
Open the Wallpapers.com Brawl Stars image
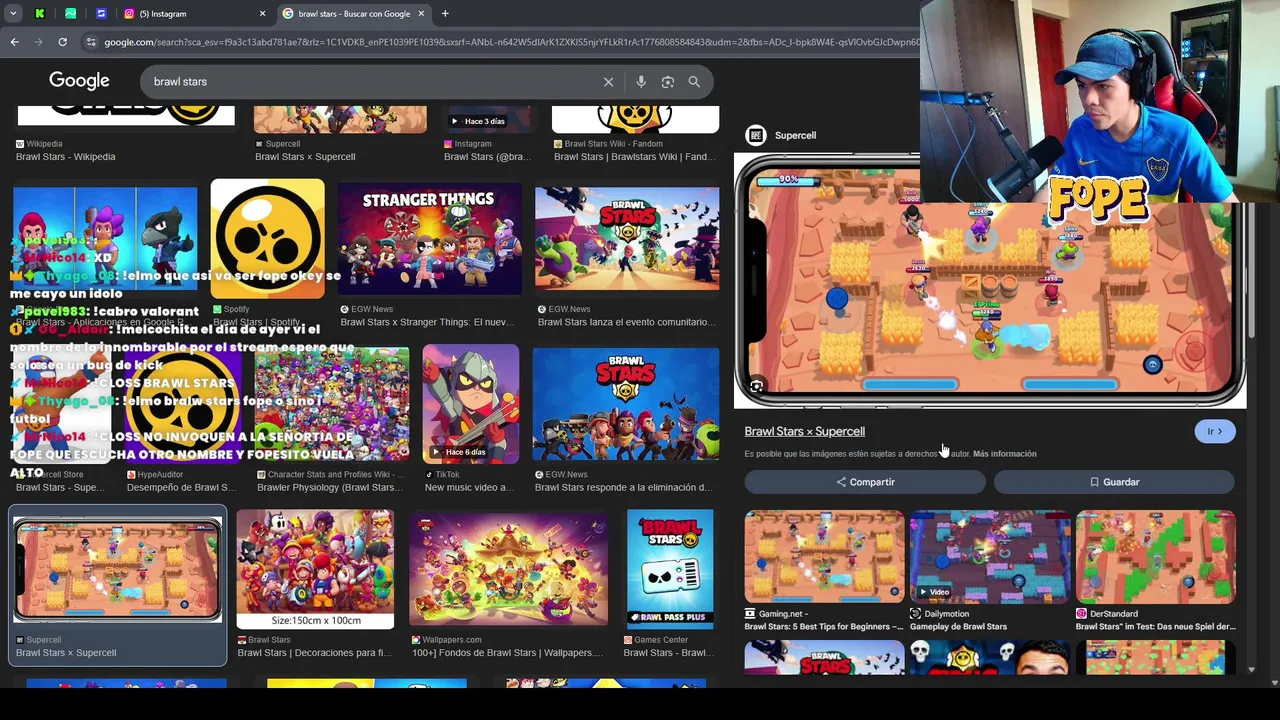(x=509, y=569)
